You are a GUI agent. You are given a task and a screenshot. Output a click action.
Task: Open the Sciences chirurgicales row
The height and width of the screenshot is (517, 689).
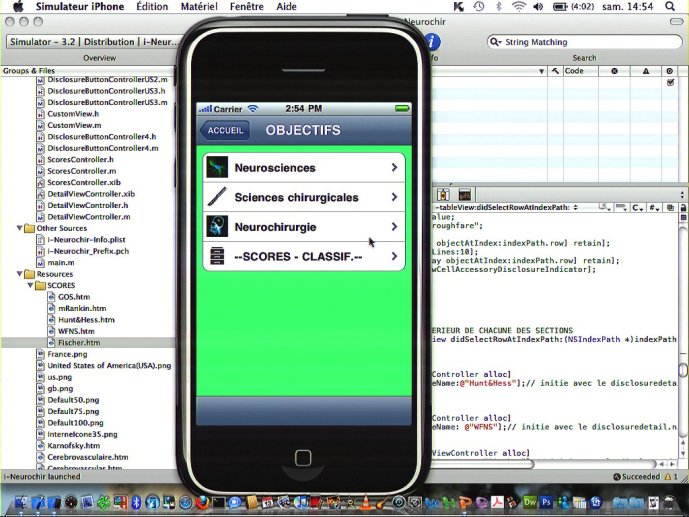(x=304, y=197)
